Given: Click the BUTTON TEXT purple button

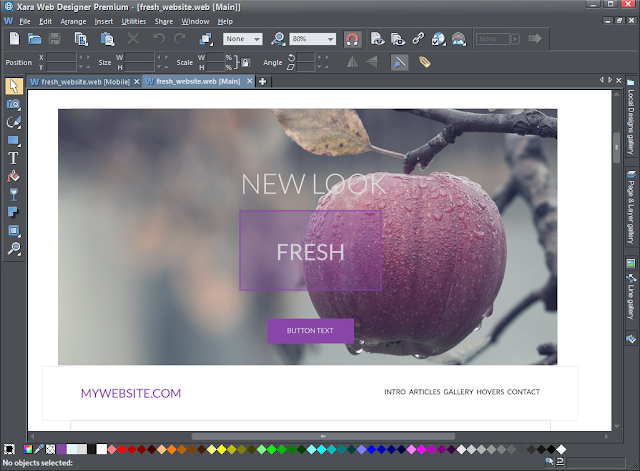Looking at the screenshot, I should click(310, 331).
